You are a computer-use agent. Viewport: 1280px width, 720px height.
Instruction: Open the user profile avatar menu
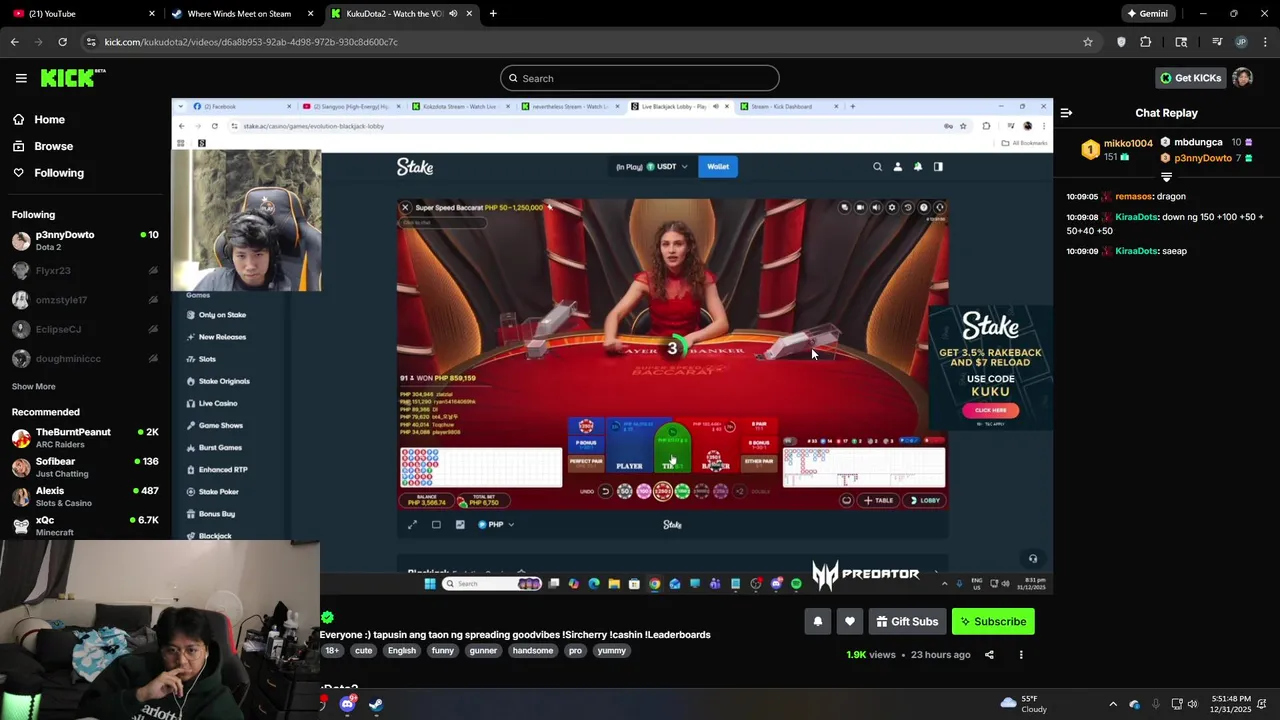tap(1242, 78)
